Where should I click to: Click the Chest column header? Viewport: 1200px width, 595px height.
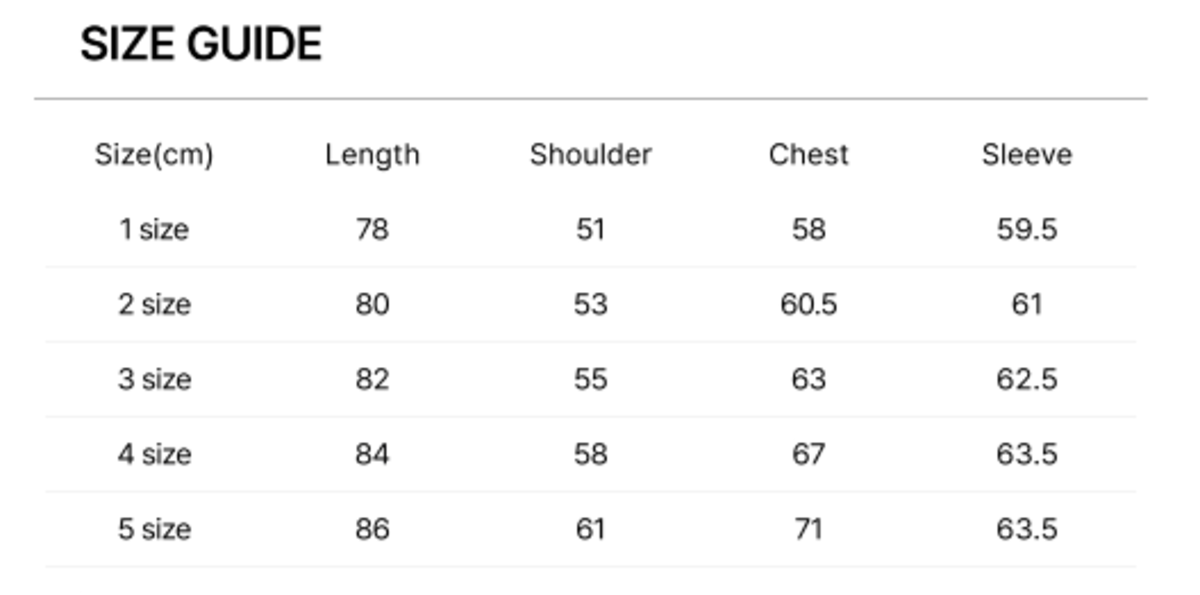(x=808, y=155)
